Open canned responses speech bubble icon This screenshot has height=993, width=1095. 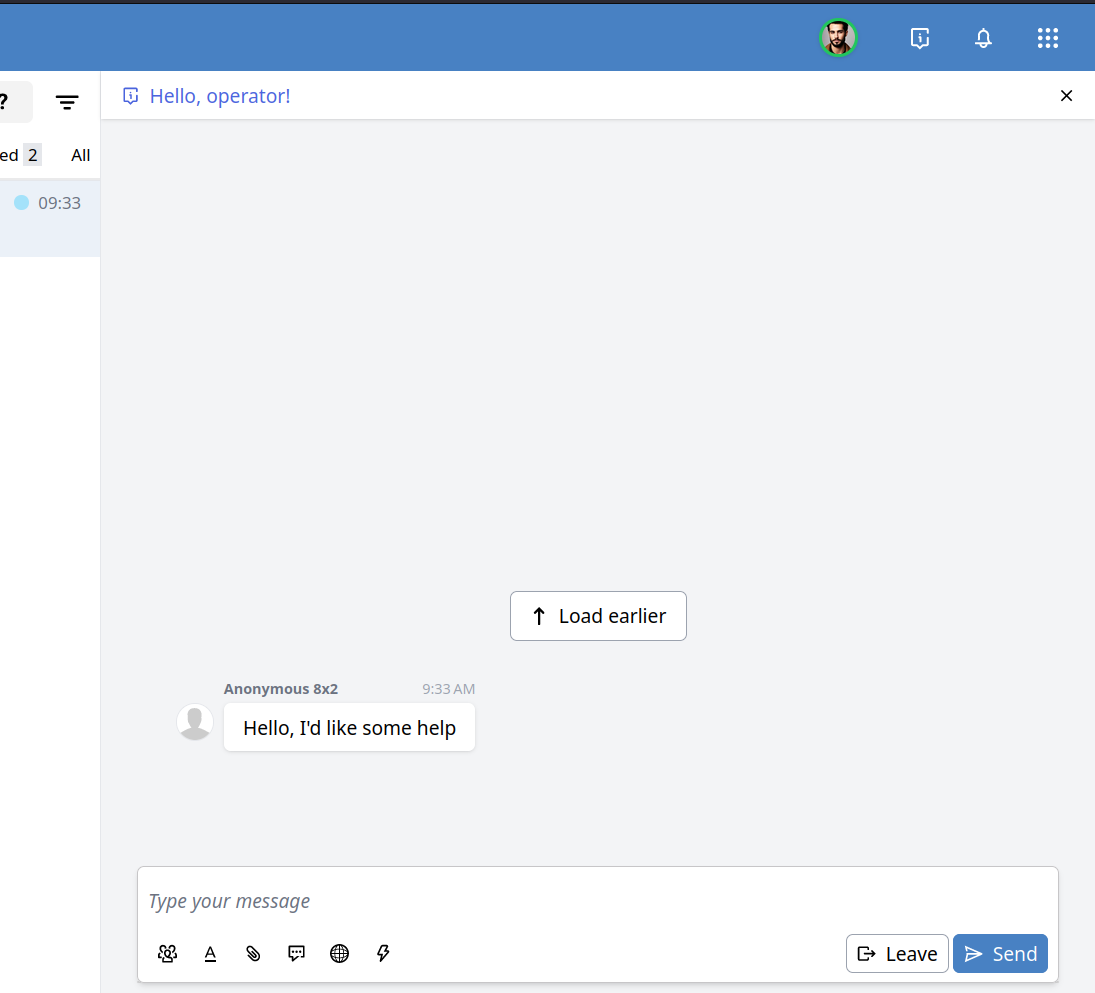point(296,954)
